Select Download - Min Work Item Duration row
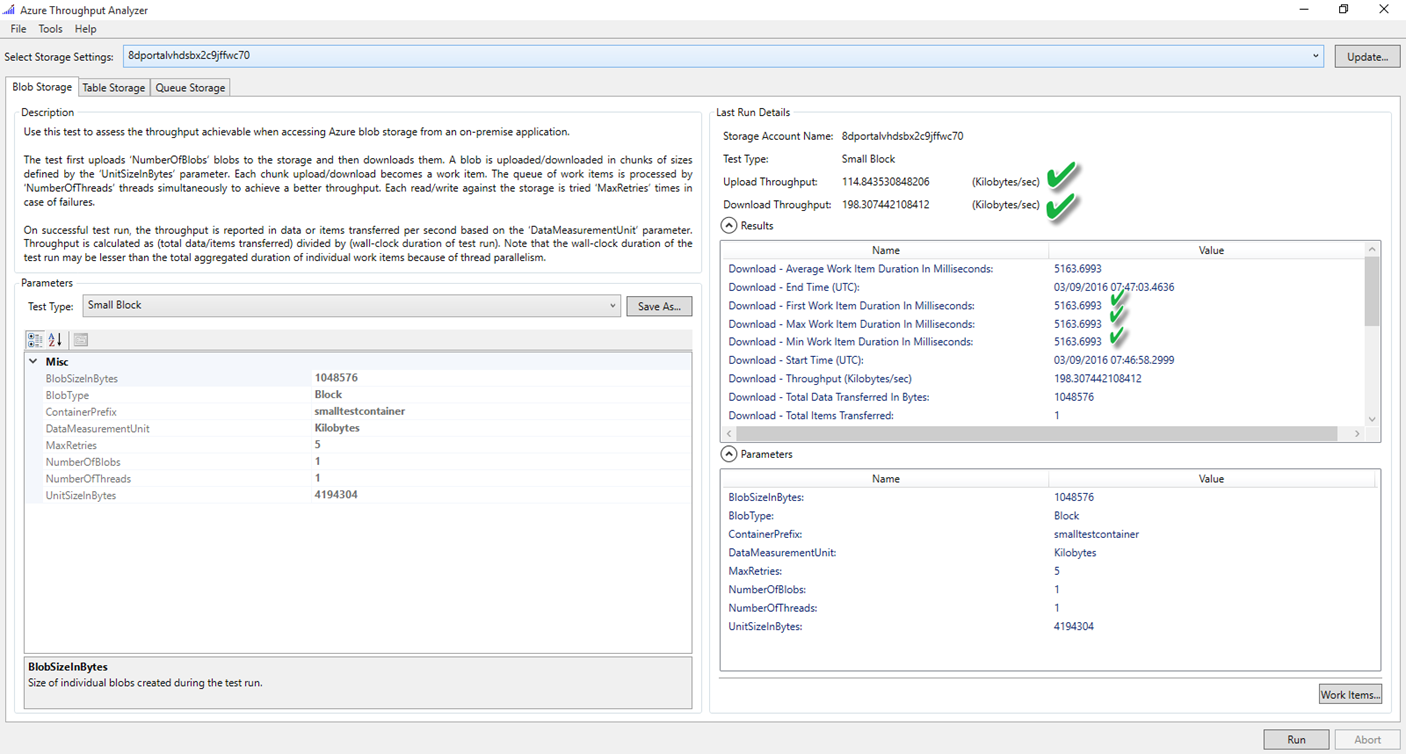This screenshot has height=754, width=1406. [1043, 342]
